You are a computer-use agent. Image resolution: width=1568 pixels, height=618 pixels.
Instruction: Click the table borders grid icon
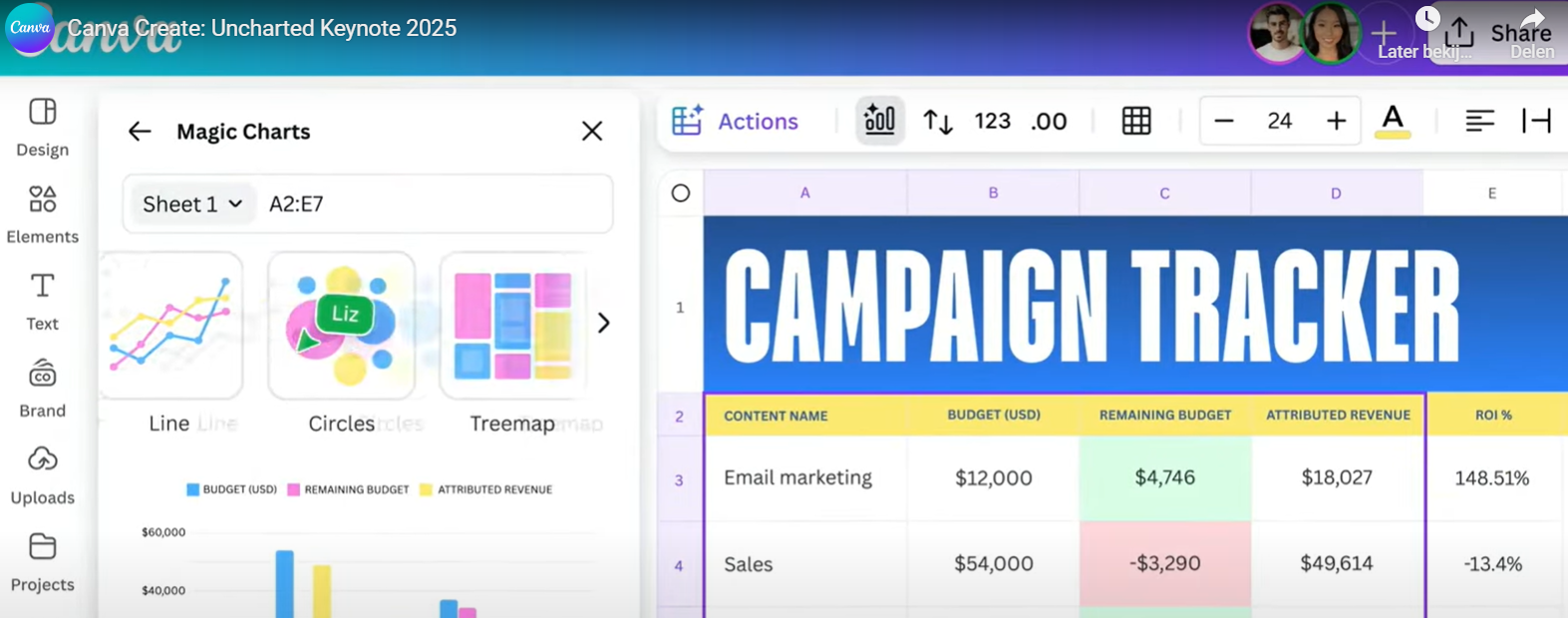coord(1136,122)
